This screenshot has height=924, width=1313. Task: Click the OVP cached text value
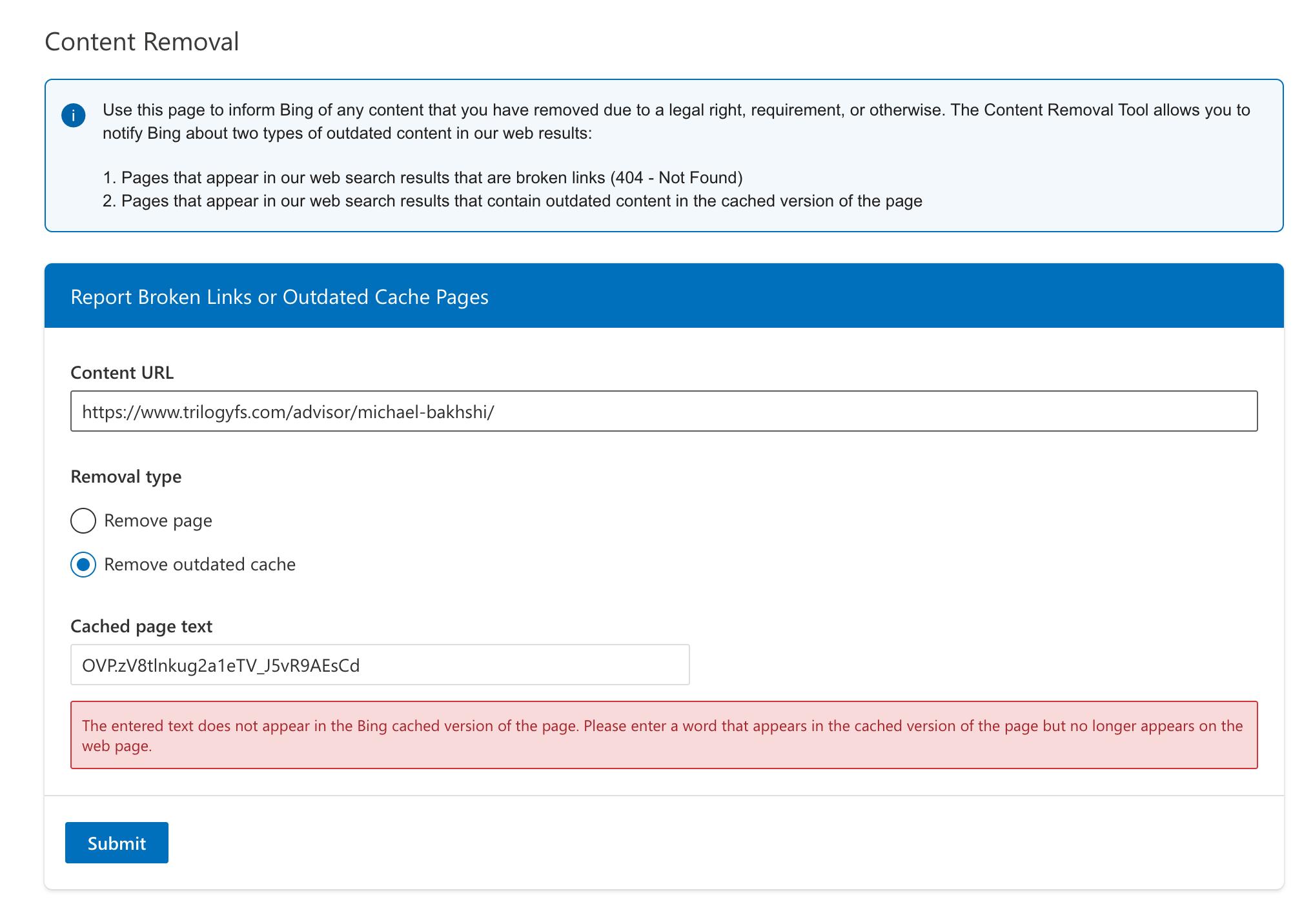point(221,665)
